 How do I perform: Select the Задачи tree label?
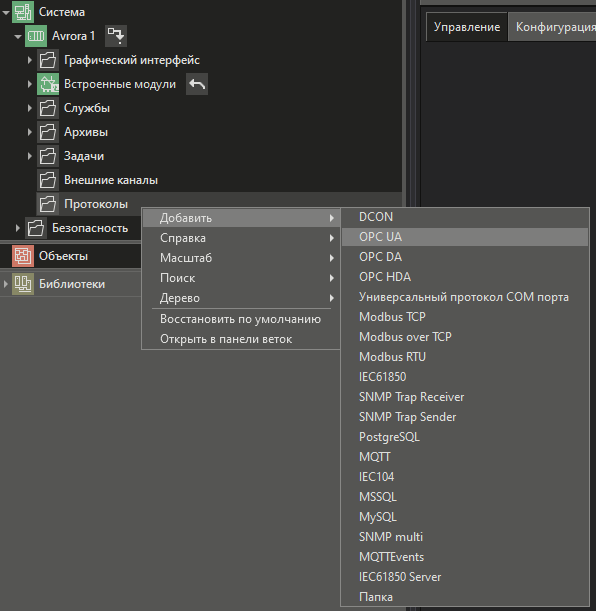(84, 156)
